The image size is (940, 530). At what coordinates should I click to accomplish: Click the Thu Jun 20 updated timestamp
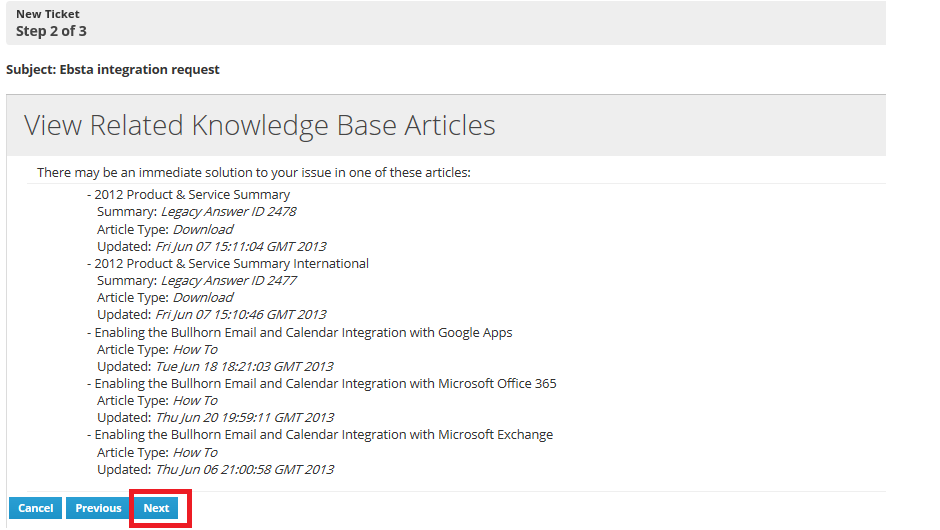244,418
